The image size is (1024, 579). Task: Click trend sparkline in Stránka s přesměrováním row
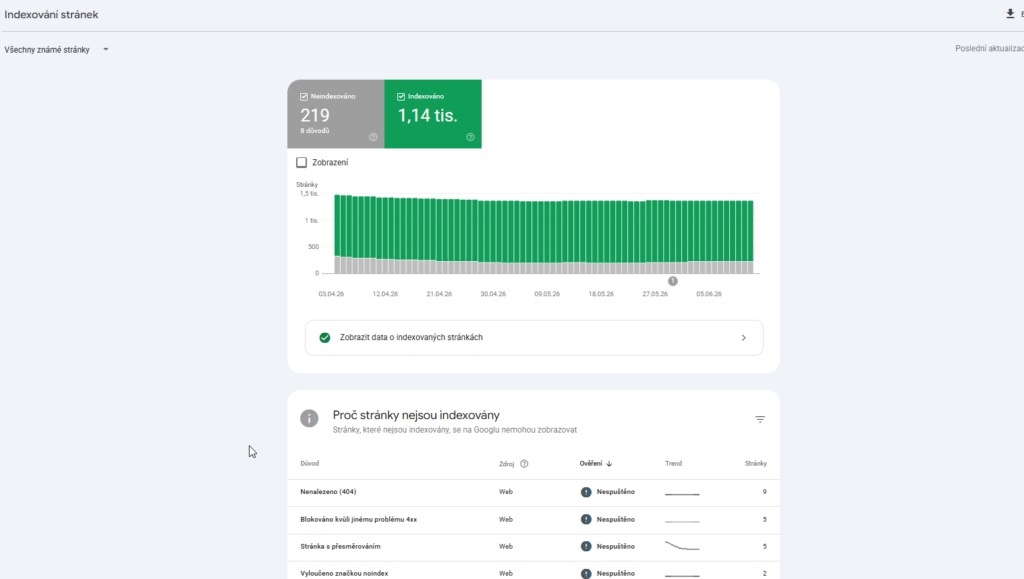682,546
